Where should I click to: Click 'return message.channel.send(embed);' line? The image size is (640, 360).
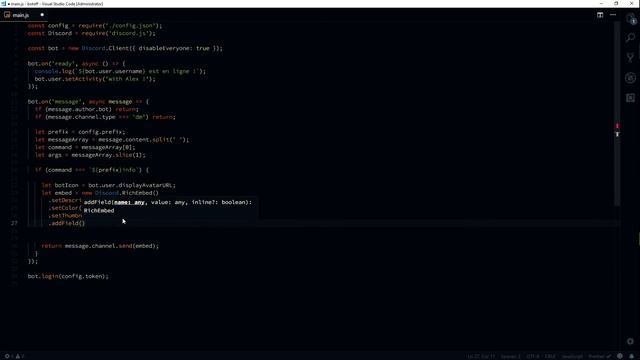100,246
